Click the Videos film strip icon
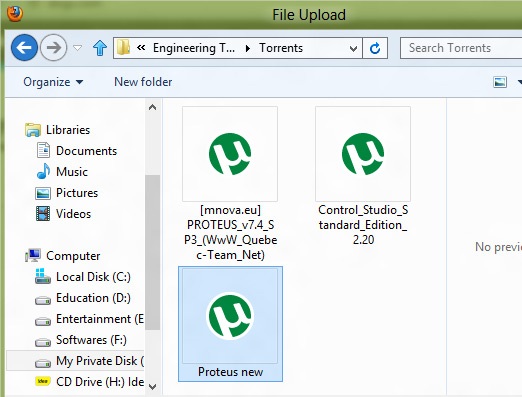This screenshot has width=522, height=397. pos(43,214)
